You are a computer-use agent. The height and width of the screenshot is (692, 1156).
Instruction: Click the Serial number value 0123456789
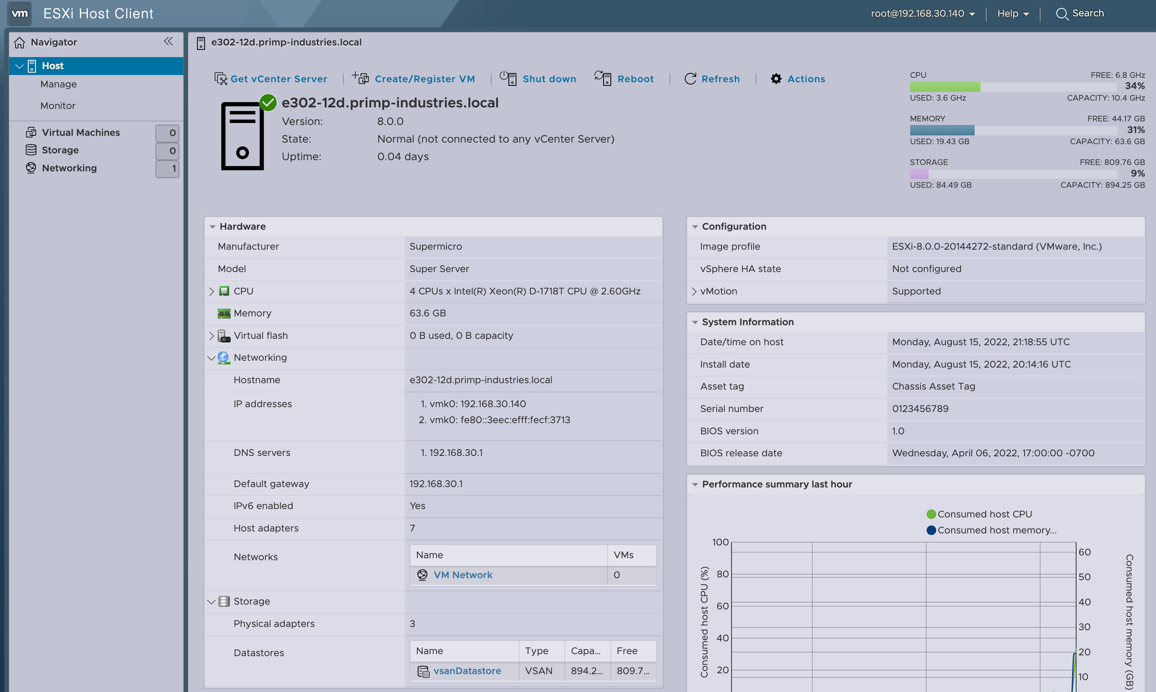pyautogui.click(x=920, y=408)
